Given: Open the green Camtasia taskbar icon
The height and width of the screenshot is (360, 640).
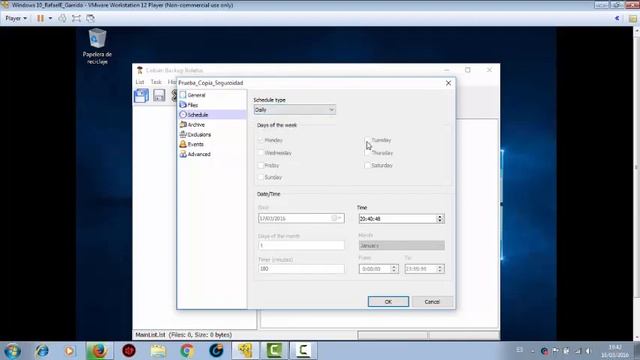Looking at the screenshot, I should (x=274, y=351).
